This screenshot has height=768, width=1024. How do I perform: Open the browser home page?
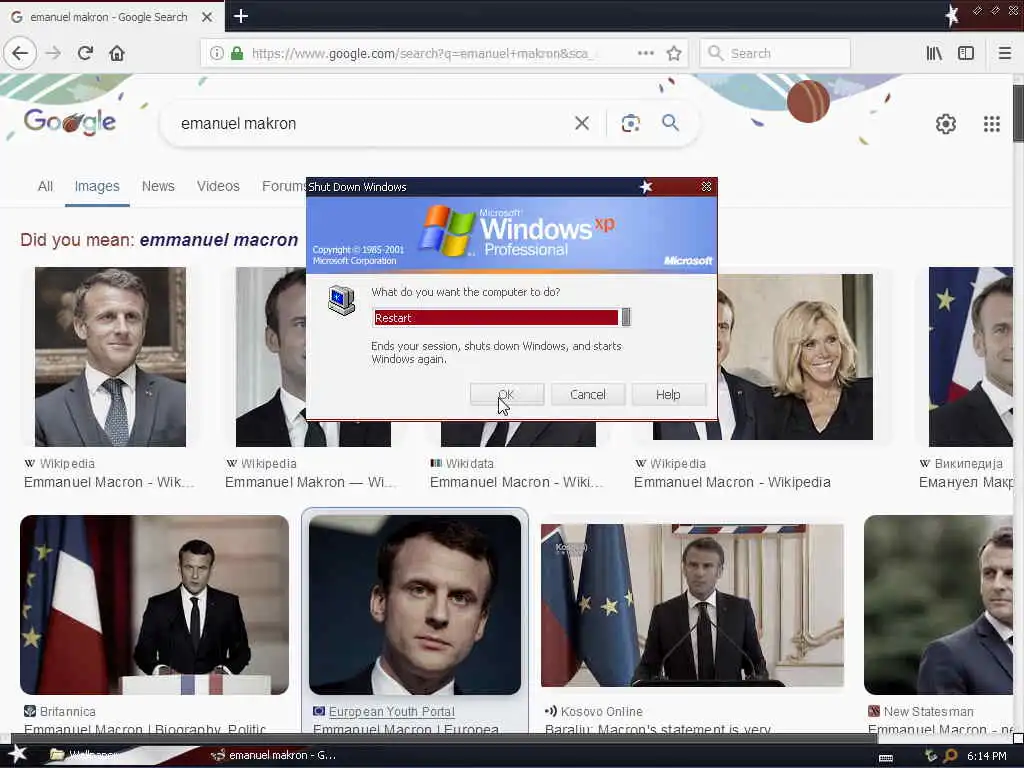(x=117, y=53)
